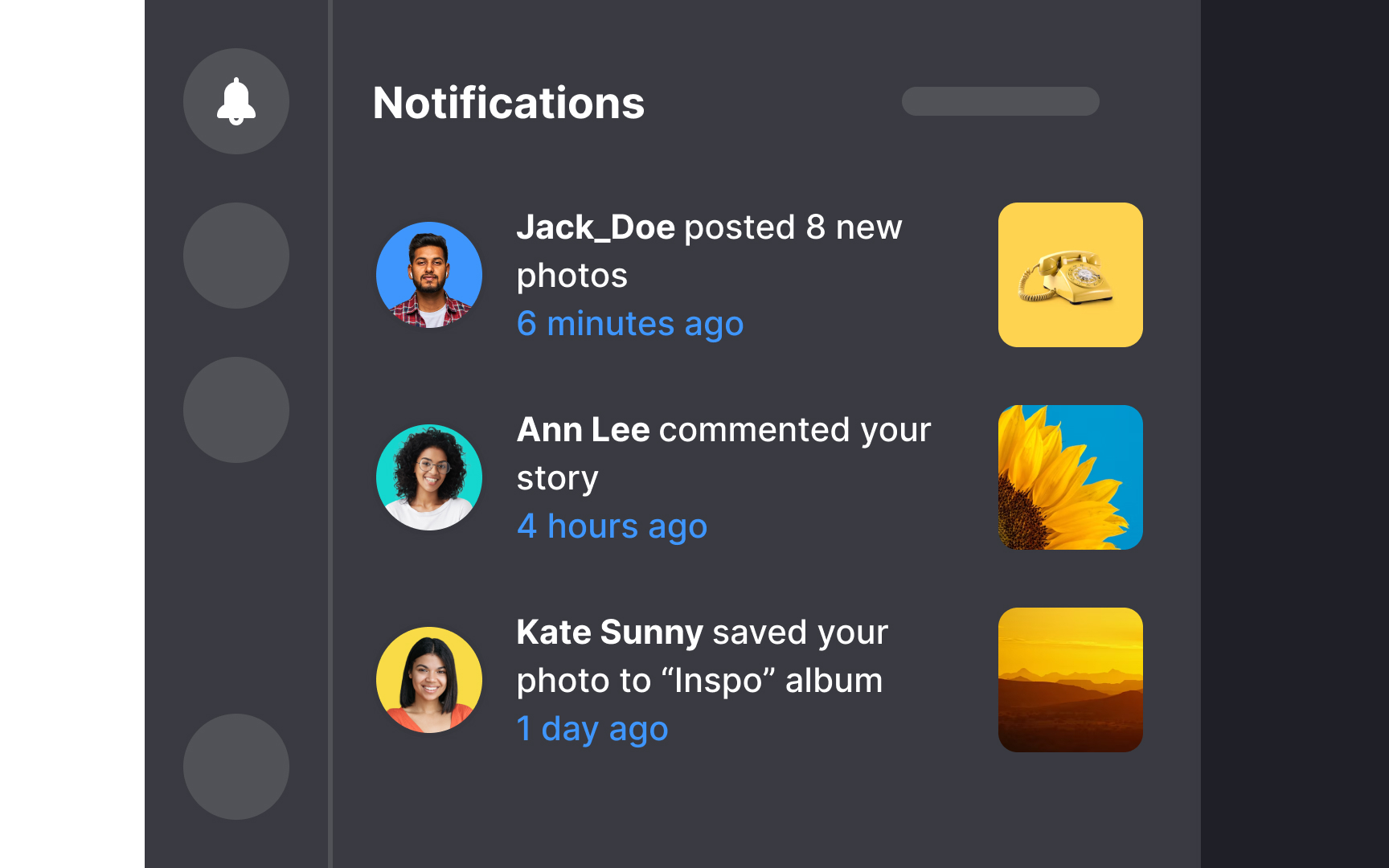Open the yellow telephone photo thumbnail
The height and width of the screenshot is (868, 1389).
point(1070,275)
